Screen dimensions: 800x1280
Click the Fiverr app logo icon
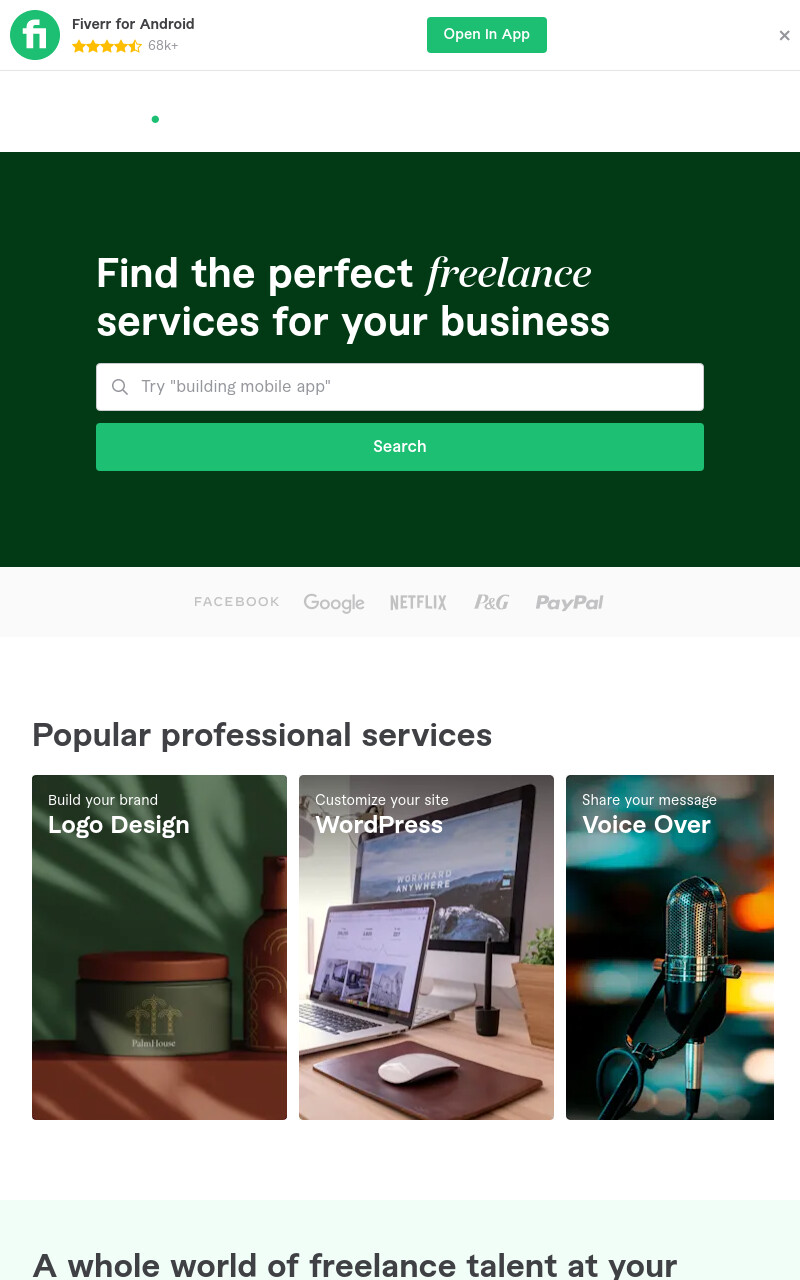35,35
